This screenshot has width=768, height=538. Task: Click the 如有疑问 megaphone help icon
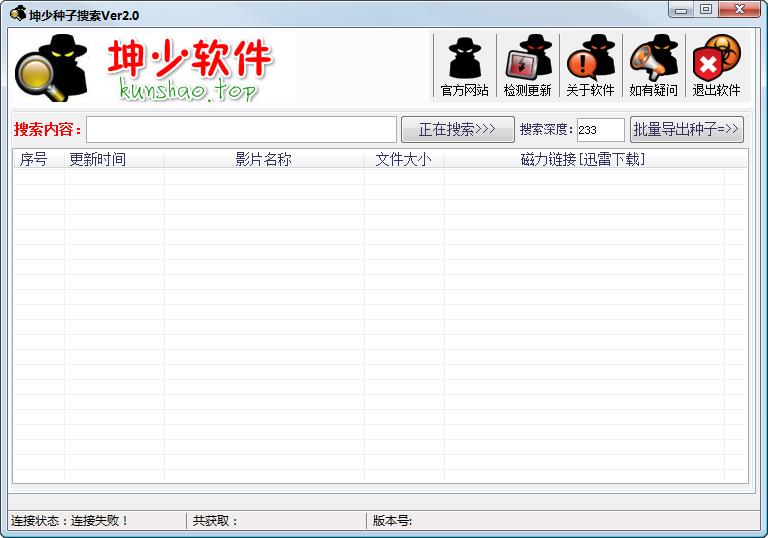(653, 66)
